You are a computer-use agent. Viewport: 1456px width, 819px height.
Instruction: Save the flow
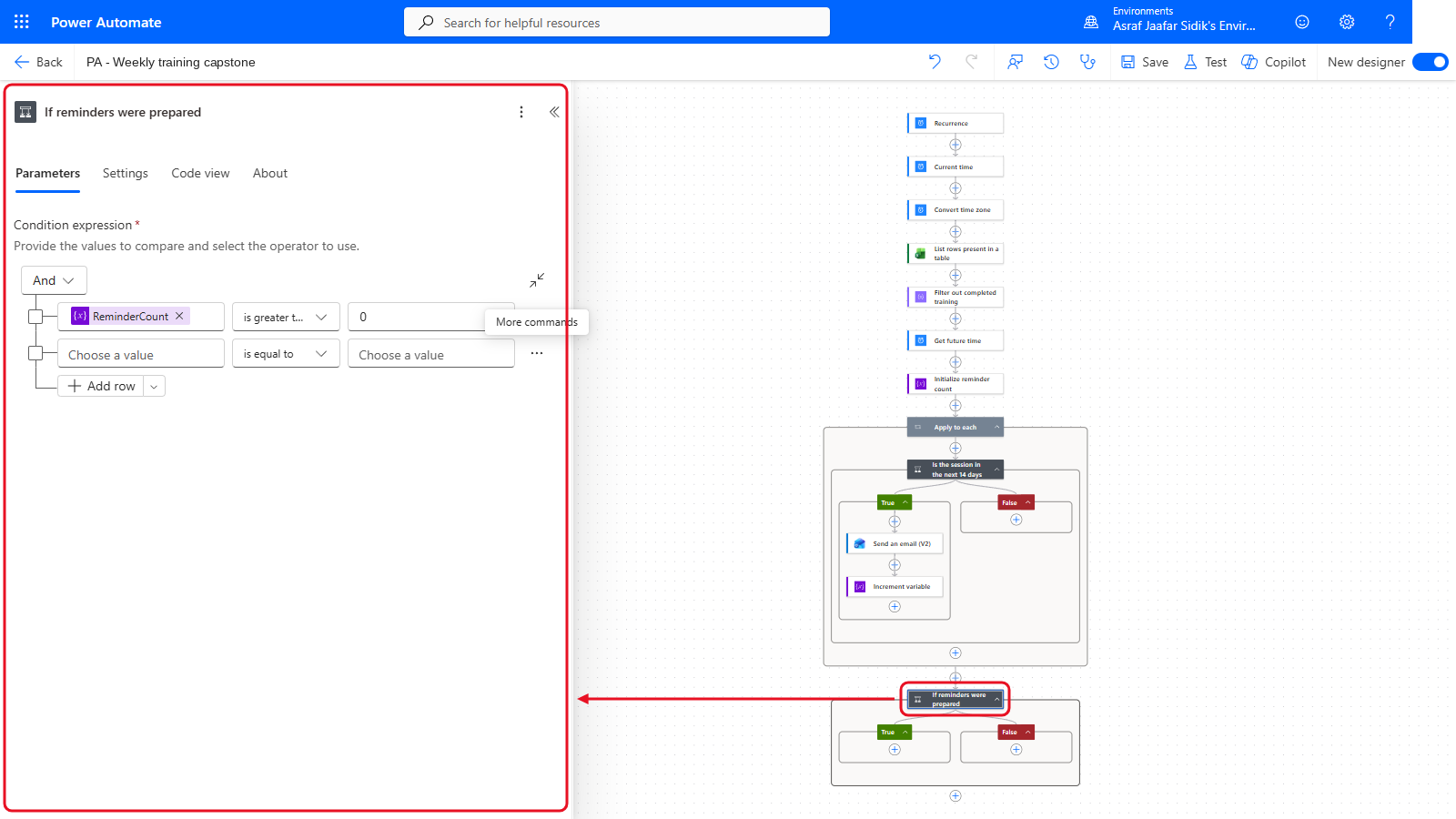click(x=1144, y=62)
